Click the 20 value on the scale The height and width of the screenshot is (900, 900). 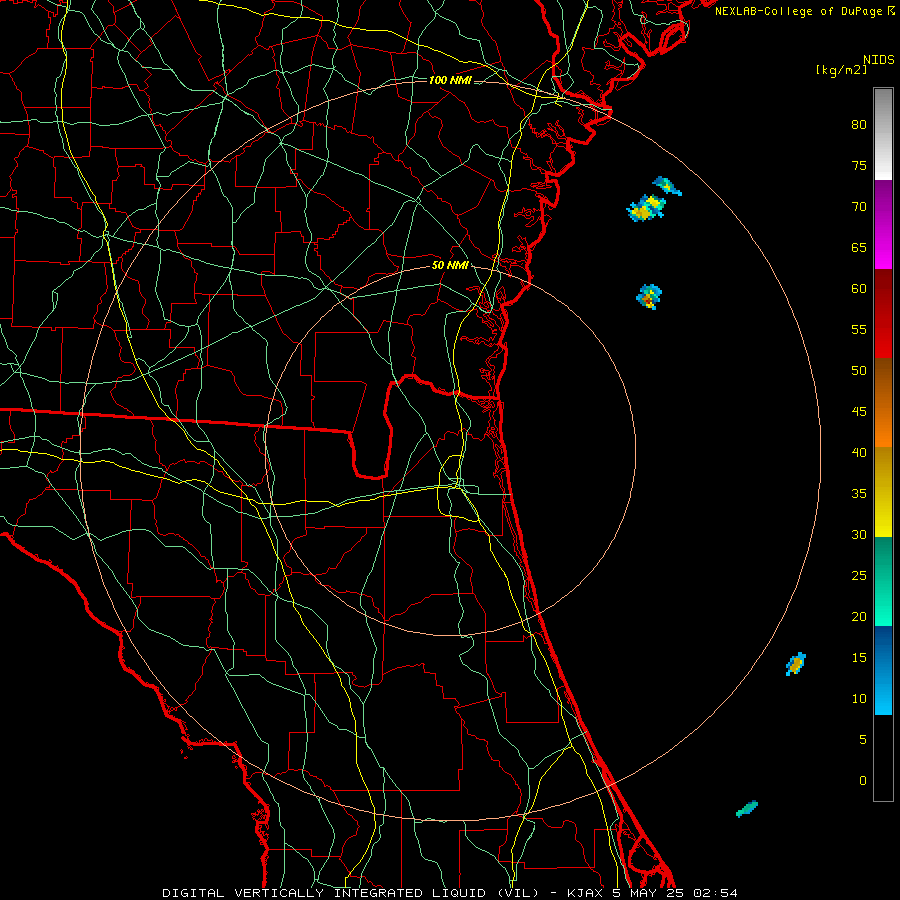point(859,617)
